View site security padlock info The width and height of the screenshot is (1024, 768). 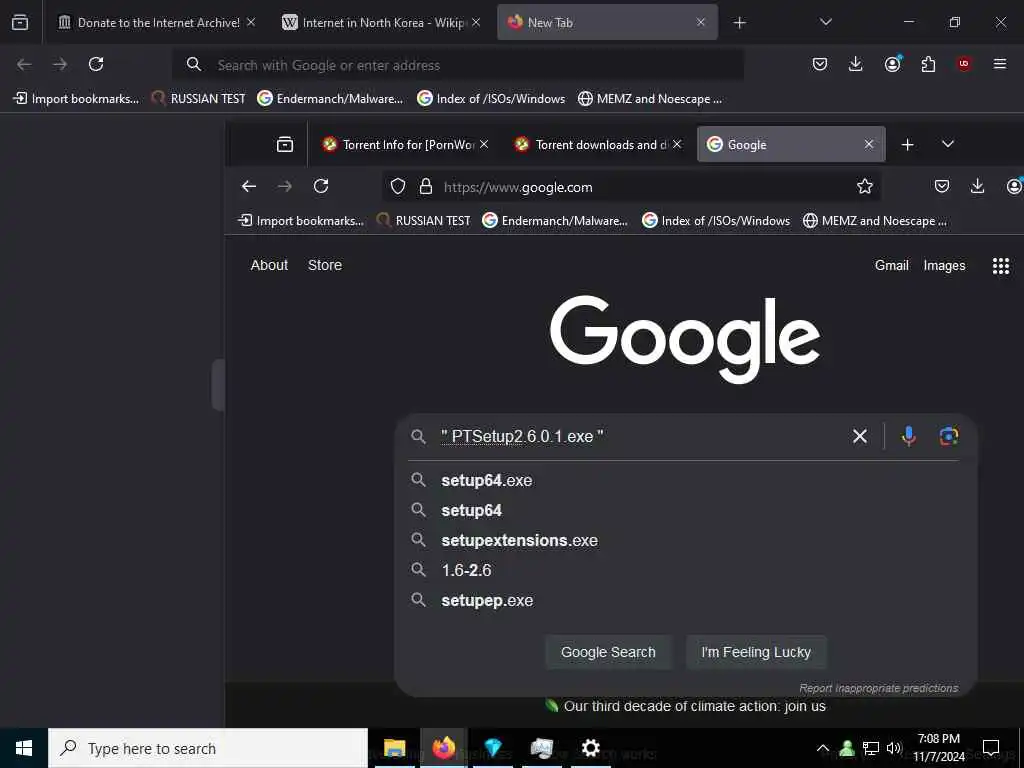[426, 187]
